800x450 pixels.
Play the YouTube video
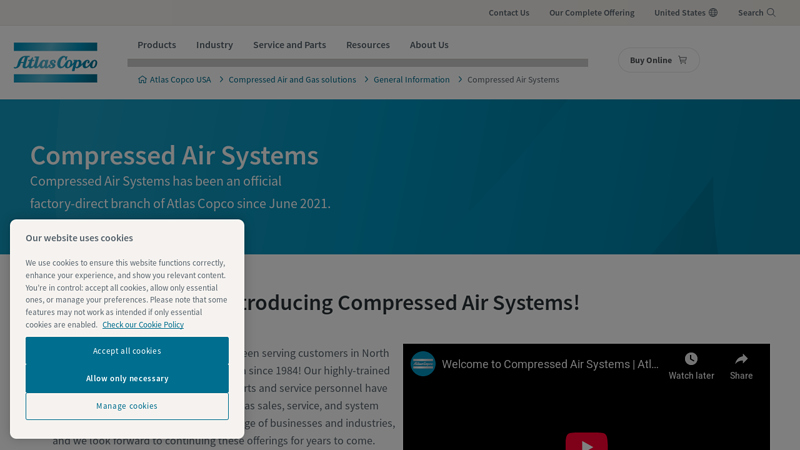pyautogui.click(x=586, y=441)
